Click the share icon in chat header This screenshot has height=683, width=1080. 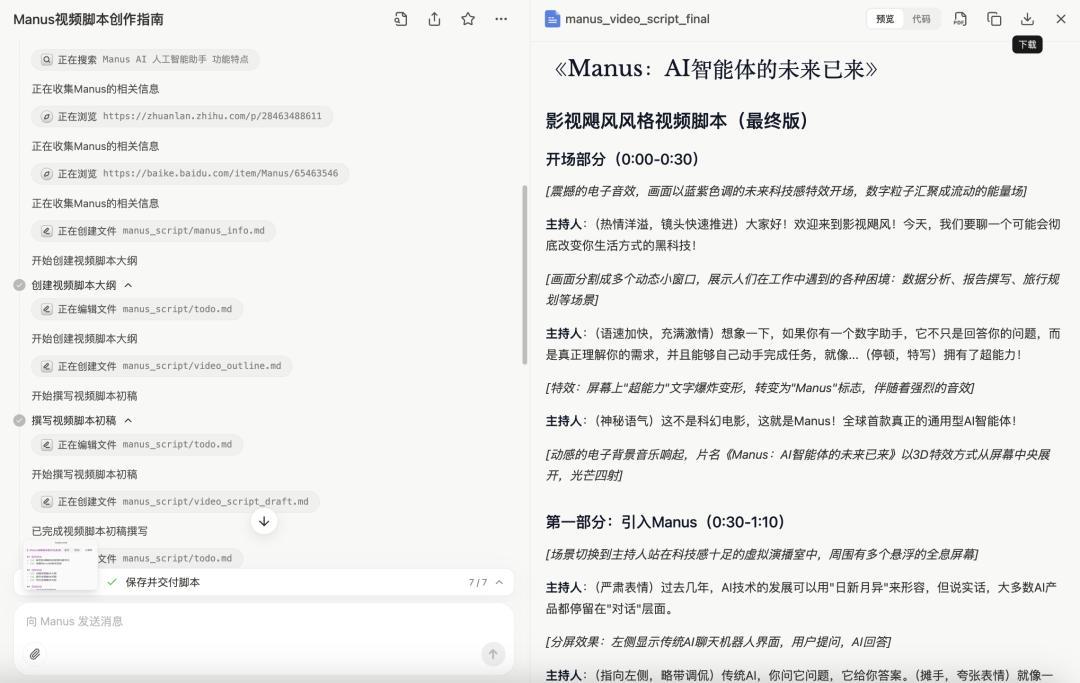pyautogui.click(x=434, y=19)
